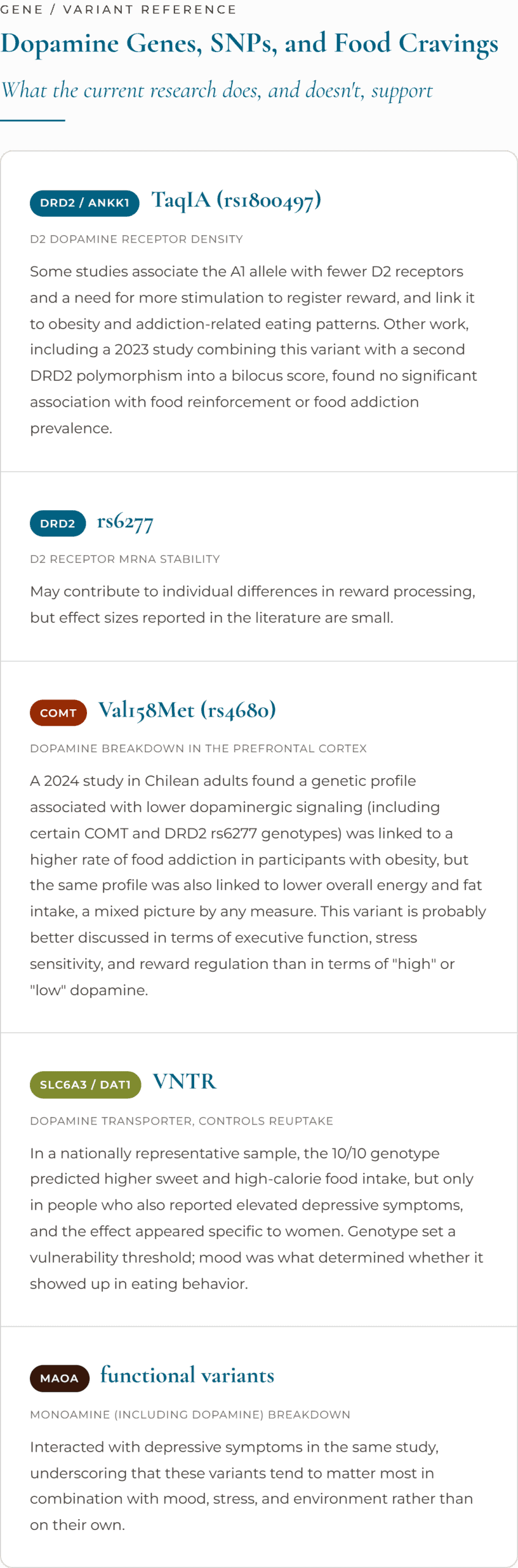Click the D2 Dopamine Receptor Density label
This screenshot has width=518, height=1568.
point(137,239)
